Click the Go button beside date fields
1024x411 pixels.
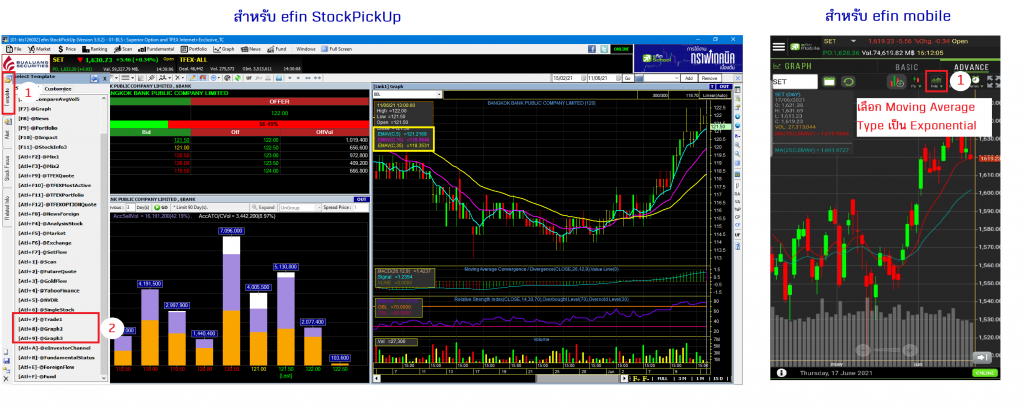click(x=627, y=78)
